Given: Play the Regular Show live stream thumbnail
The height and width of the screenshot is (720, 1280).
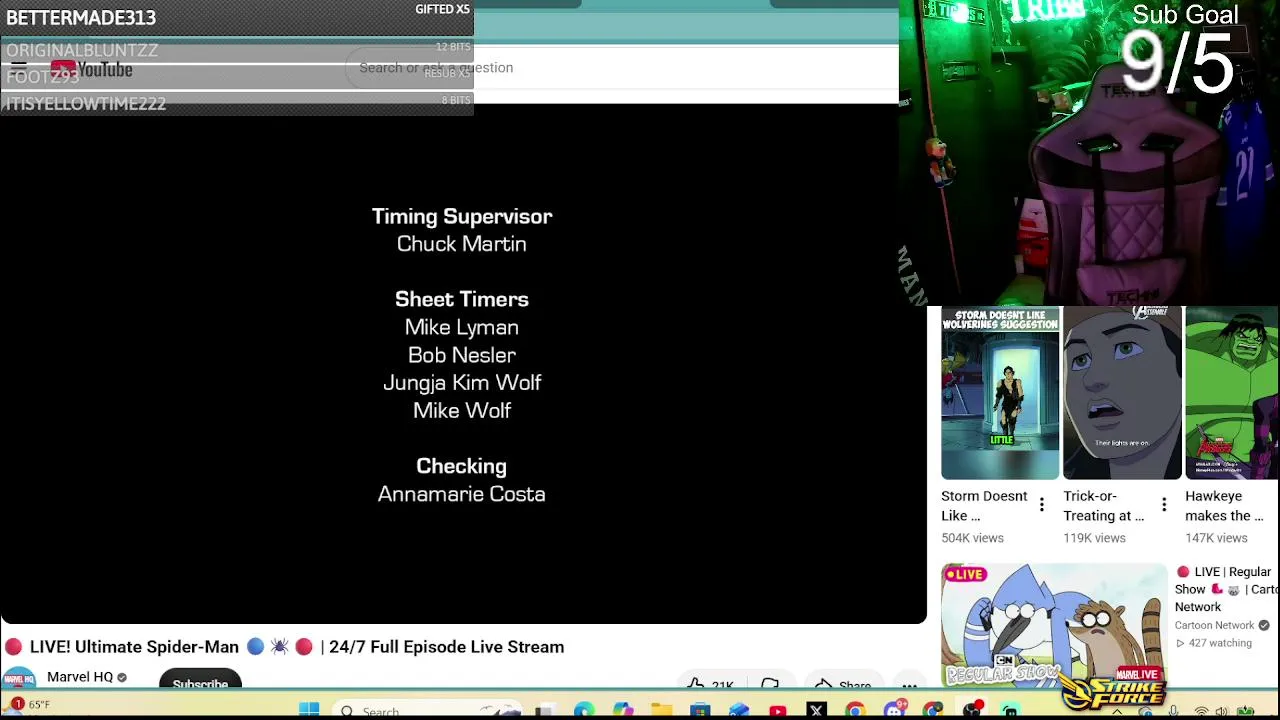Looking at the screenshot, I should point(1054,625).
